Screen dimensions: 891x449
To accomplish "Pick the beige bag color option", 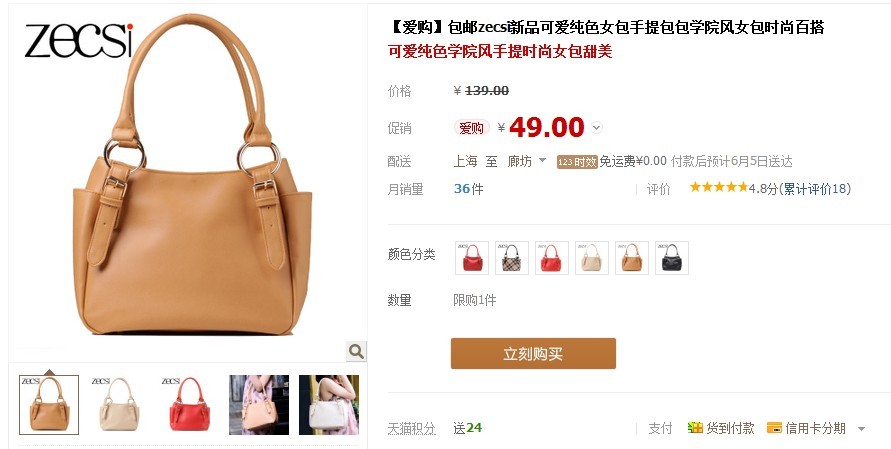I will [x=592, y=258].
